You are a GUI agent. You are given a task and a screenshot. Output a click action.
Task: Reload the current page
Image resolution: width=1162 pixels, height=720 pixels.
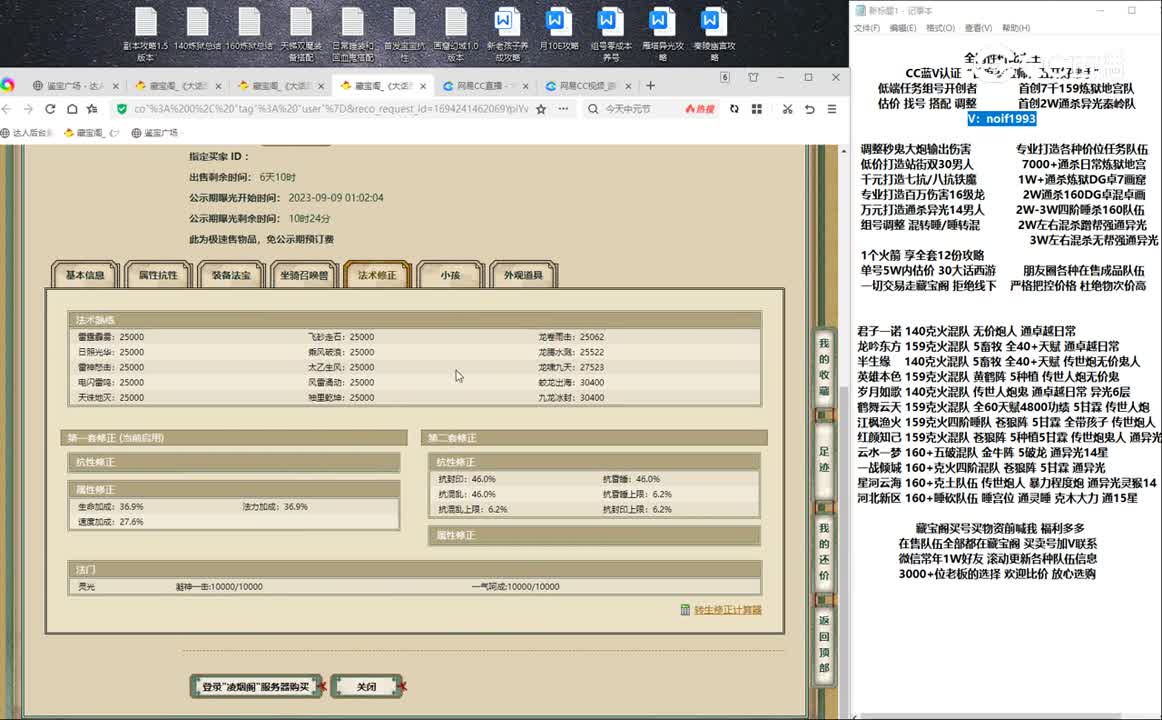click(50, 109)
